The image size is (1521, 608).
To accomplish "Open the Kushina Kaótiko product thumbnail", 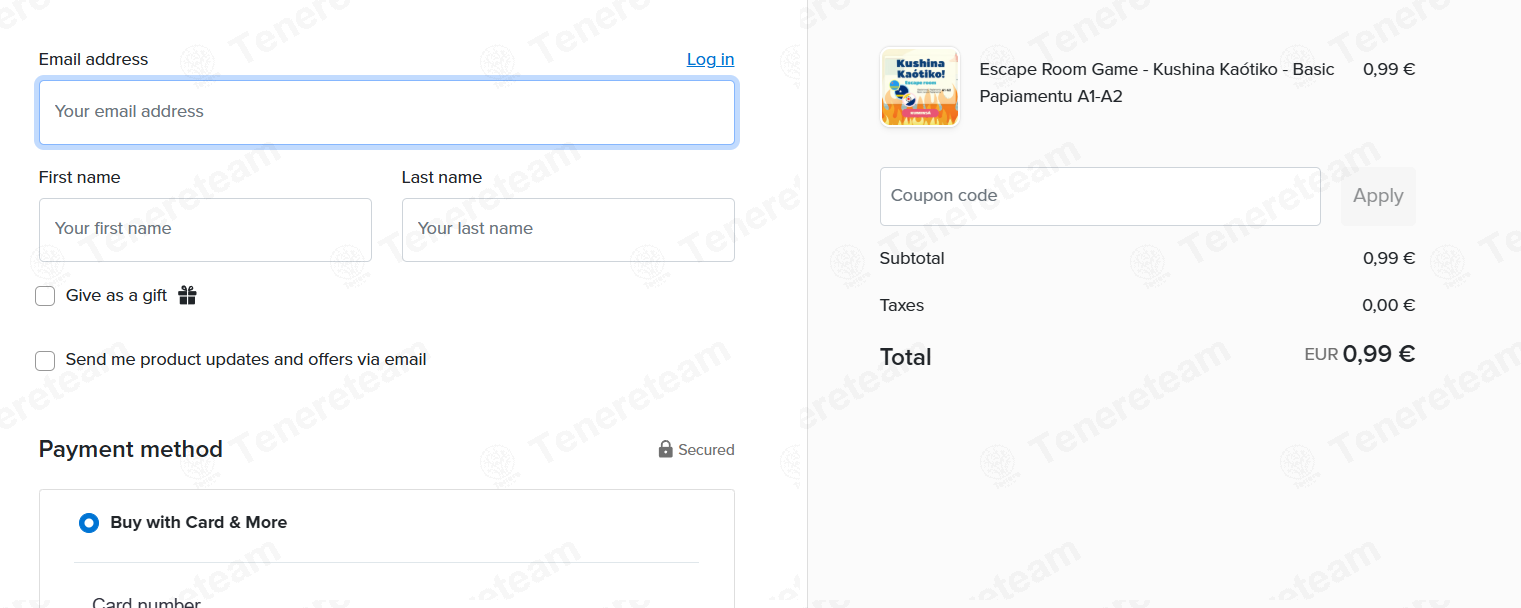I will click(x=920, y=87).
